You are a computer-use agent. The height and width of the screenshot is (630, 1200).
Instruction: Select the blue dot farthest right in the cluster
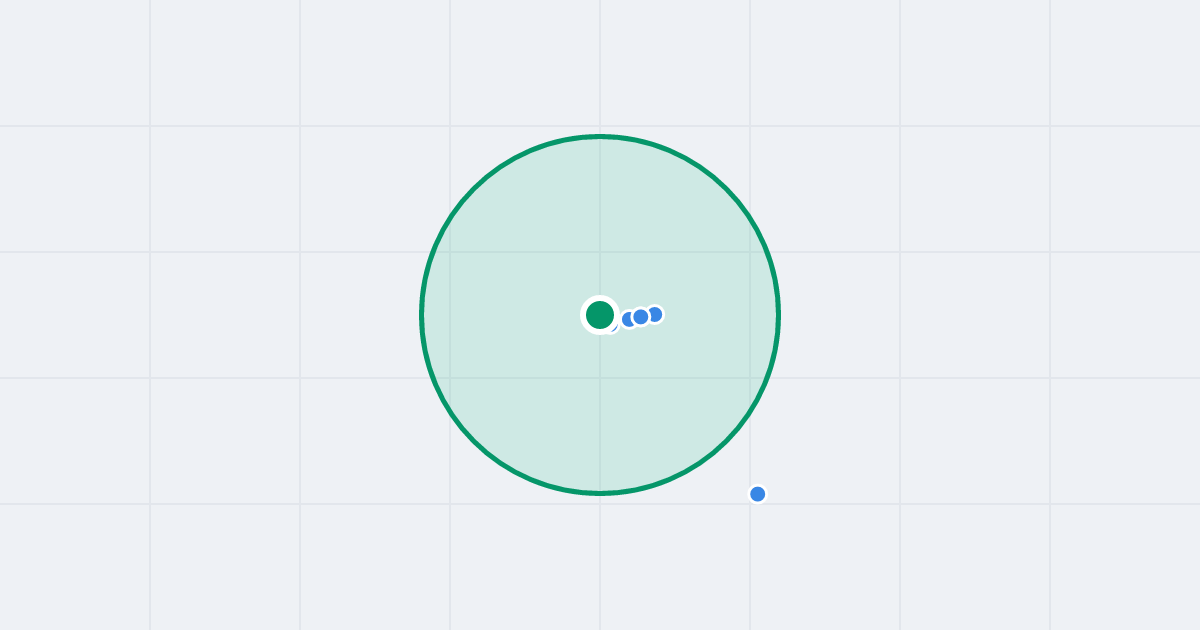655,314
